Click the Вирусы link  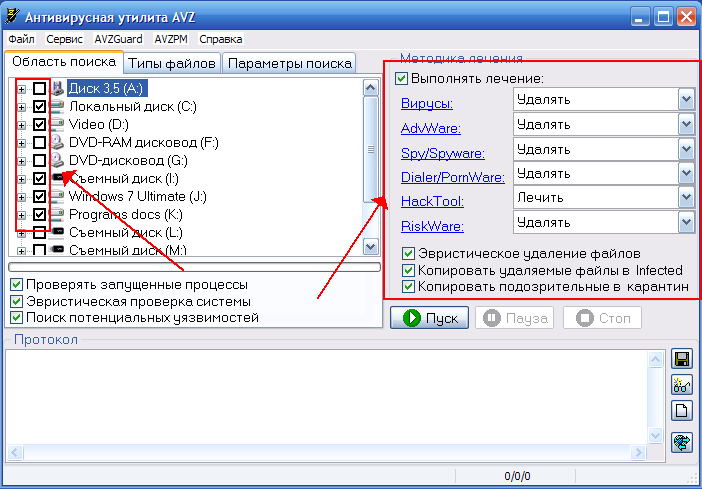[x=427, y=103]
